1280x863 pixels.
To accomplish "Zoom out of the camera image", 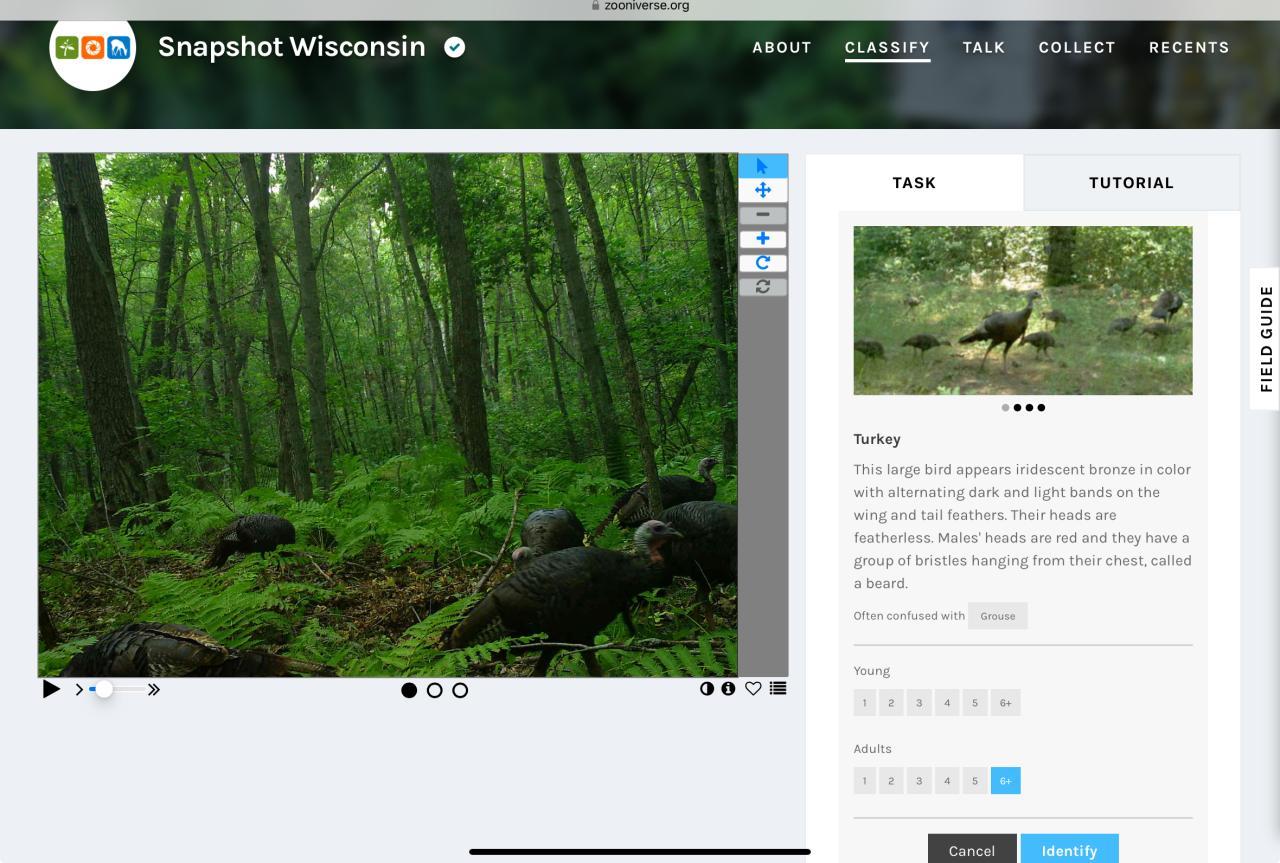I will 763,215.
